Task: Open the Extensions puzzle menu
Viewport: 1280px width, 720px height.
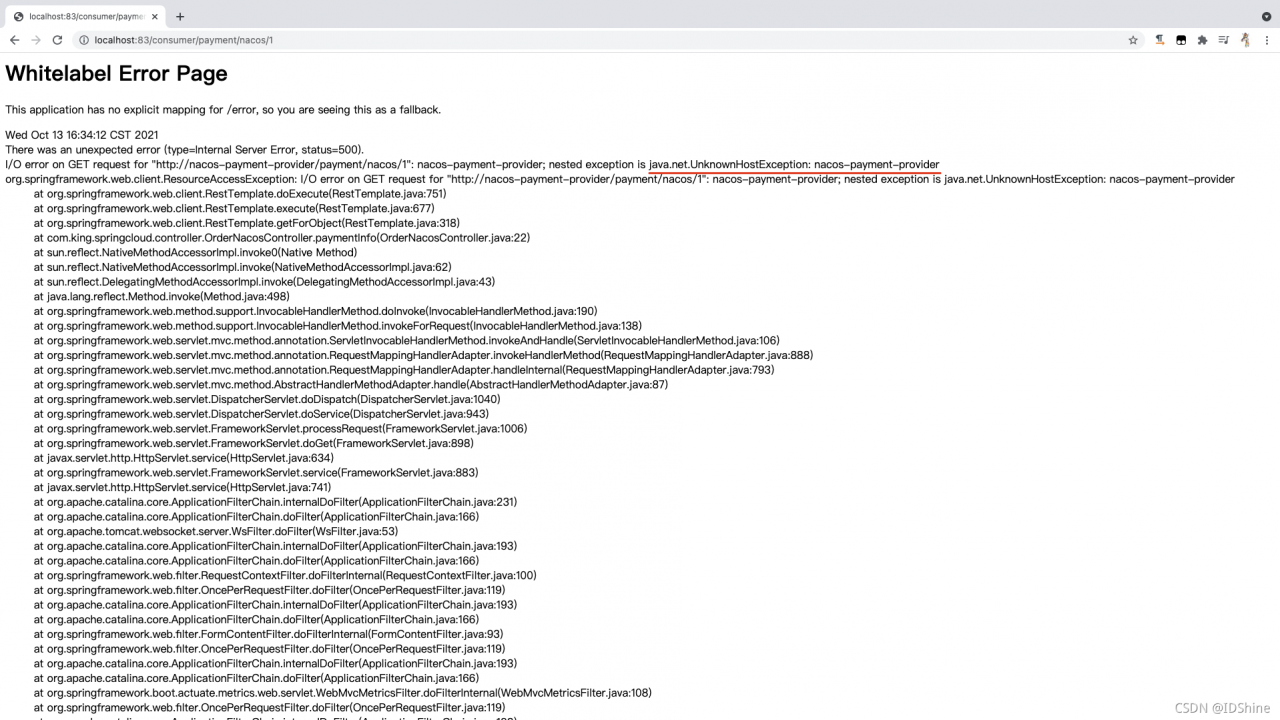Action: [1202, 40]
